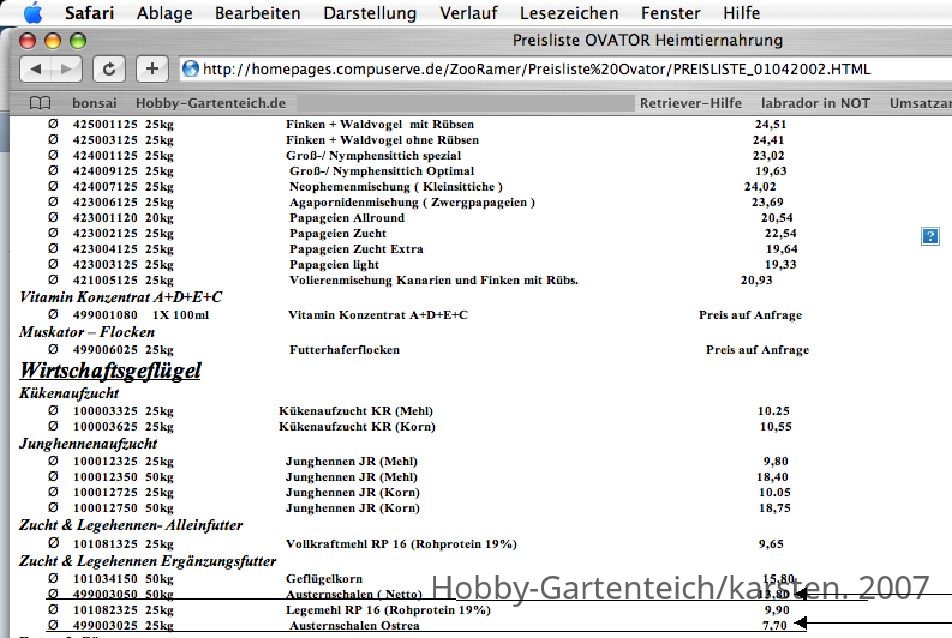Click product Finken + Waldvogel mit Rübsen
Image resolution: width=952 pixels, height=638 pixels.
[x=380, y=124]
